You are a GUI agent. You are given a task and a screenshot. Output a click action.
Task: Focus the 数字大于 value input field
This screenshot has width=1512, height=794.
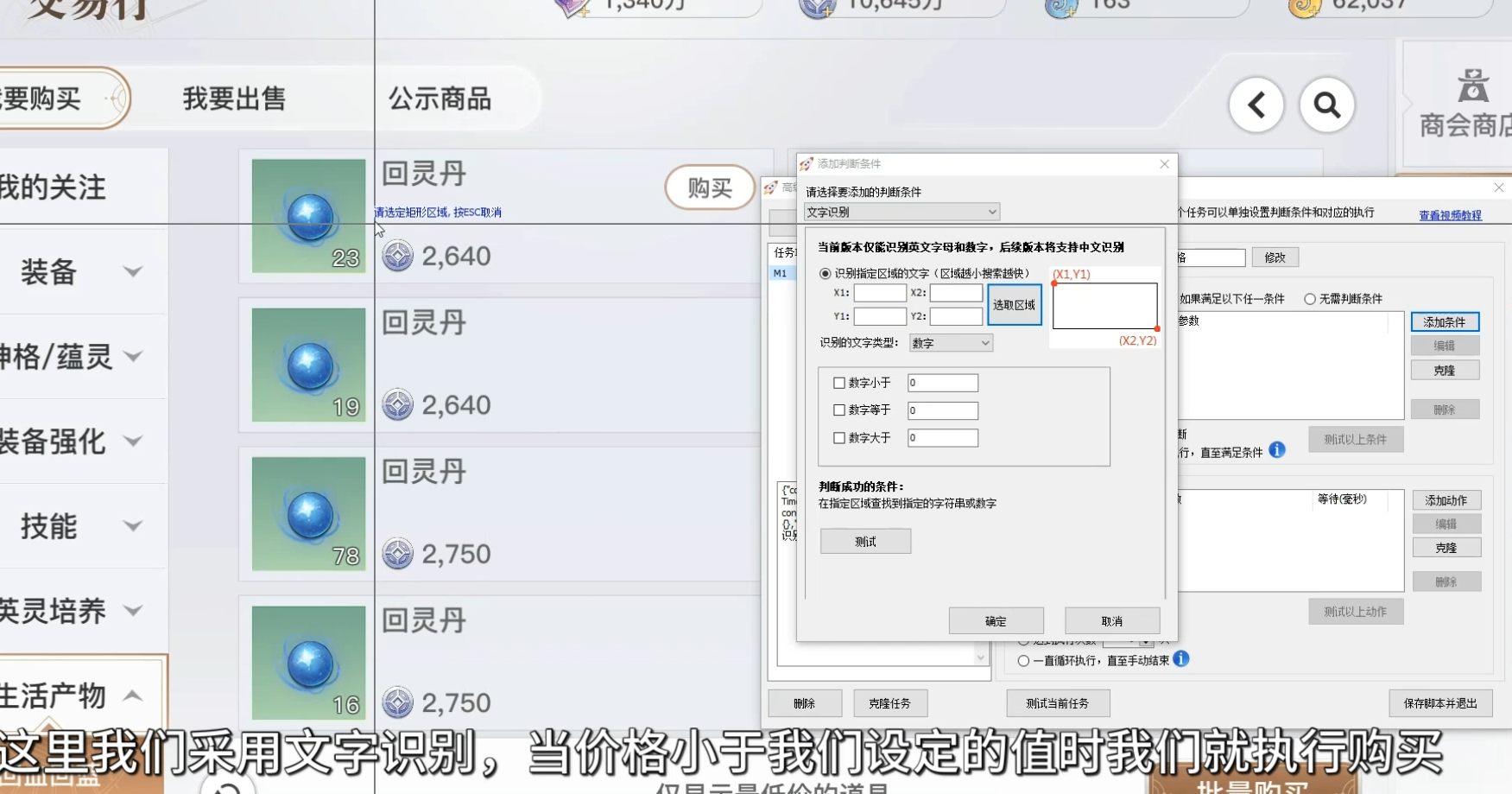click(943, 438)
